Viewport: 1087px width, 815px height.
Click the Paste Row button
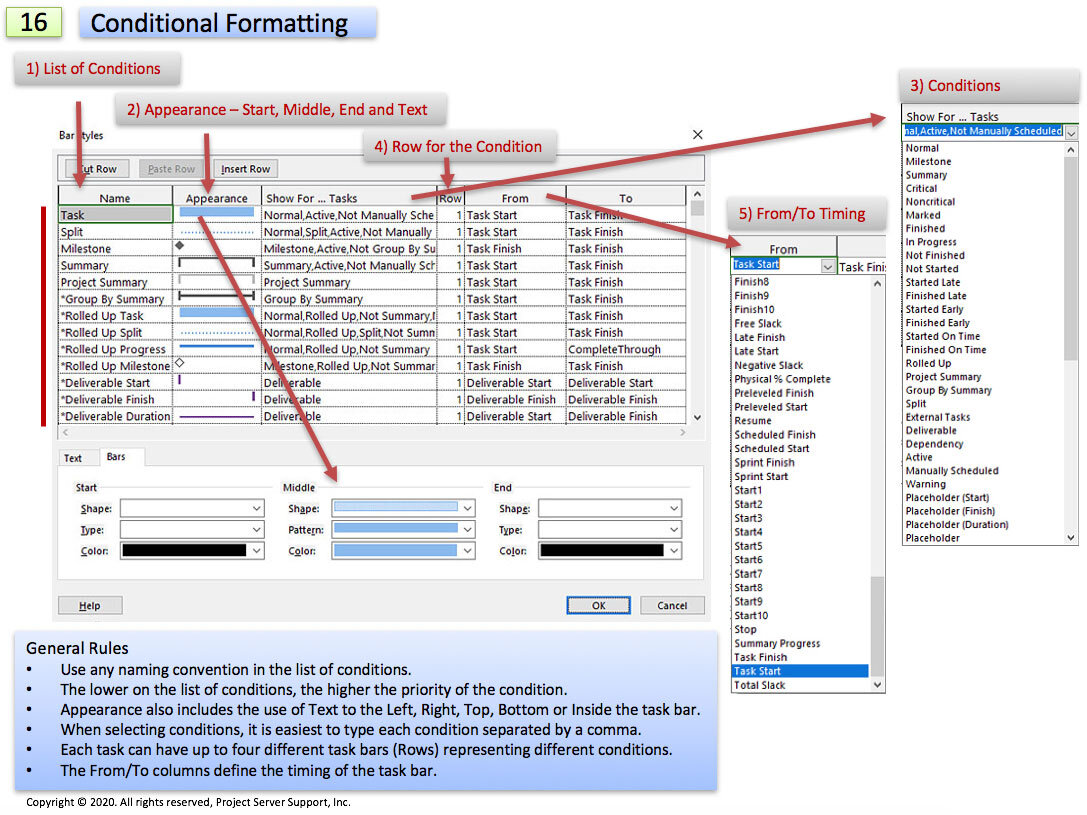click(x=171, y=168)
